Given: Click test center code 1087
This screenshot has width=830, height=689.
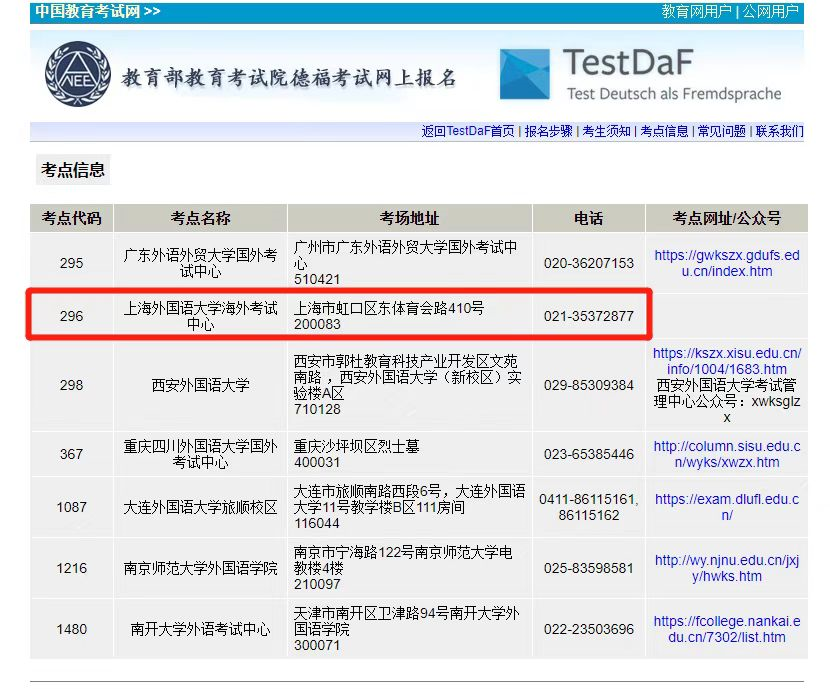Looking at the screenshot, I should point(71,507).
